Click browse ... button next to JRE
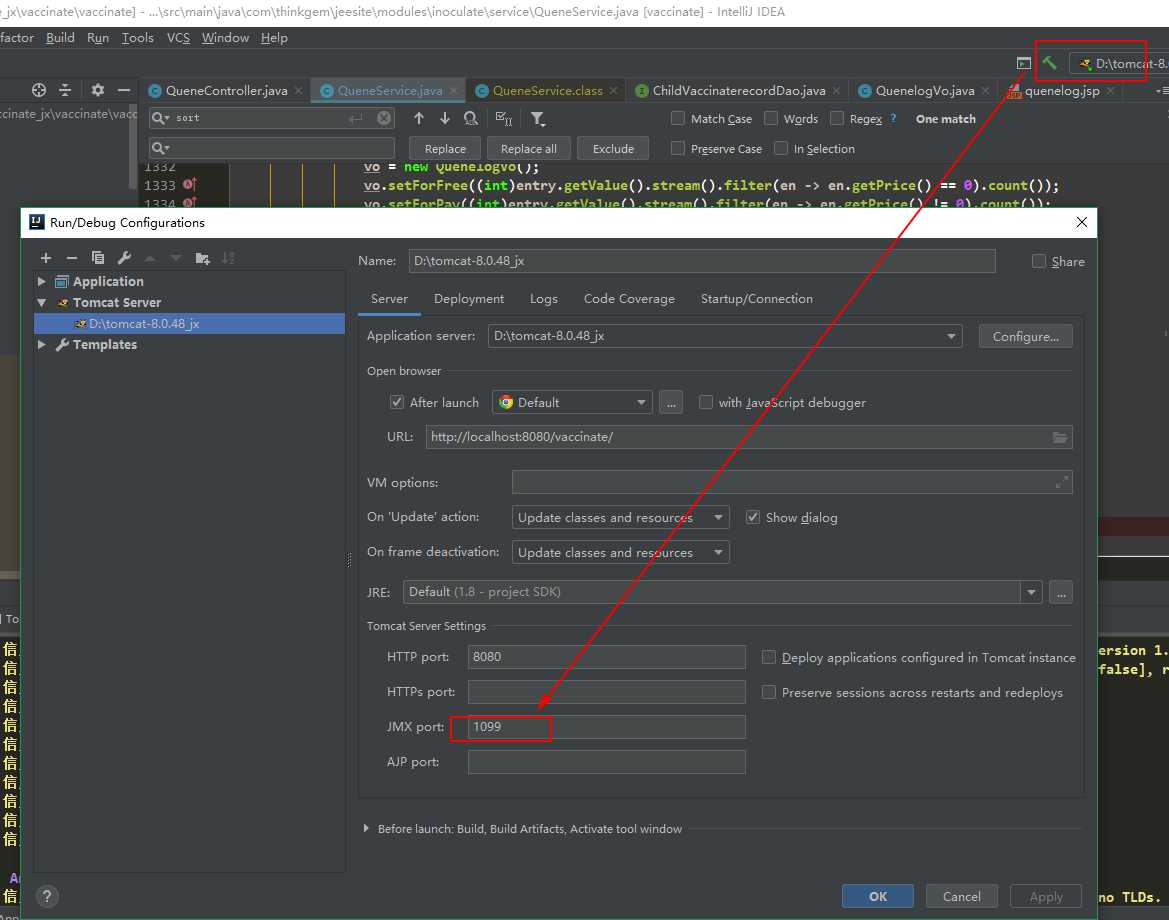 pos(1061,592)
